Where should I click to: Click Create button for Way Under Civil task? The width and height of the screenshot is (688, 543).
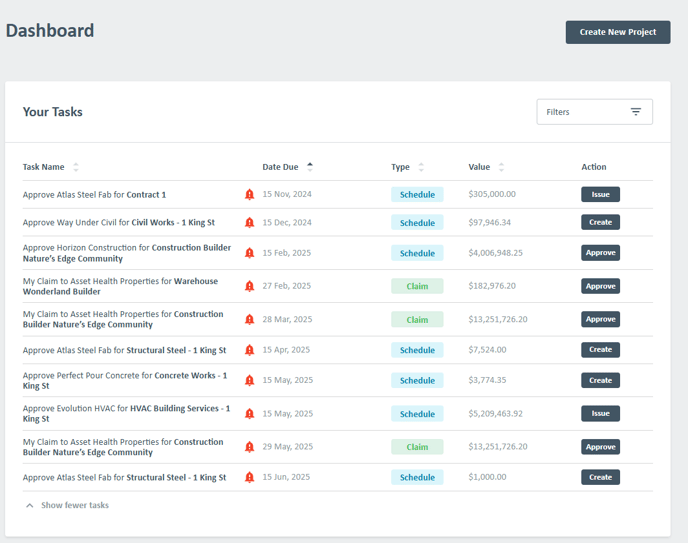600,222
